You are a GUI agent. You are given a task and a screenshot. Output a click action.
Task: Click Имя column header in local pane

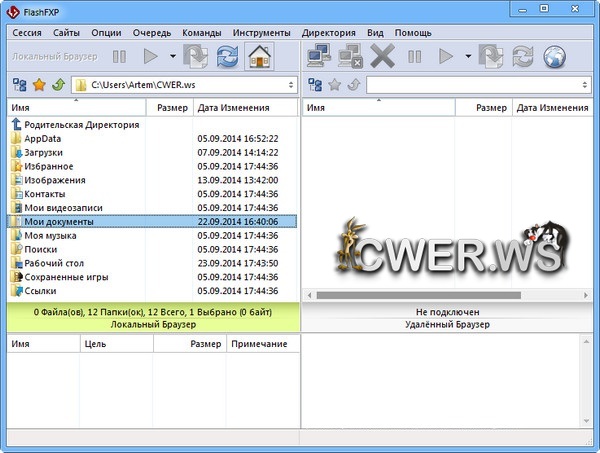tap(76, 107)
